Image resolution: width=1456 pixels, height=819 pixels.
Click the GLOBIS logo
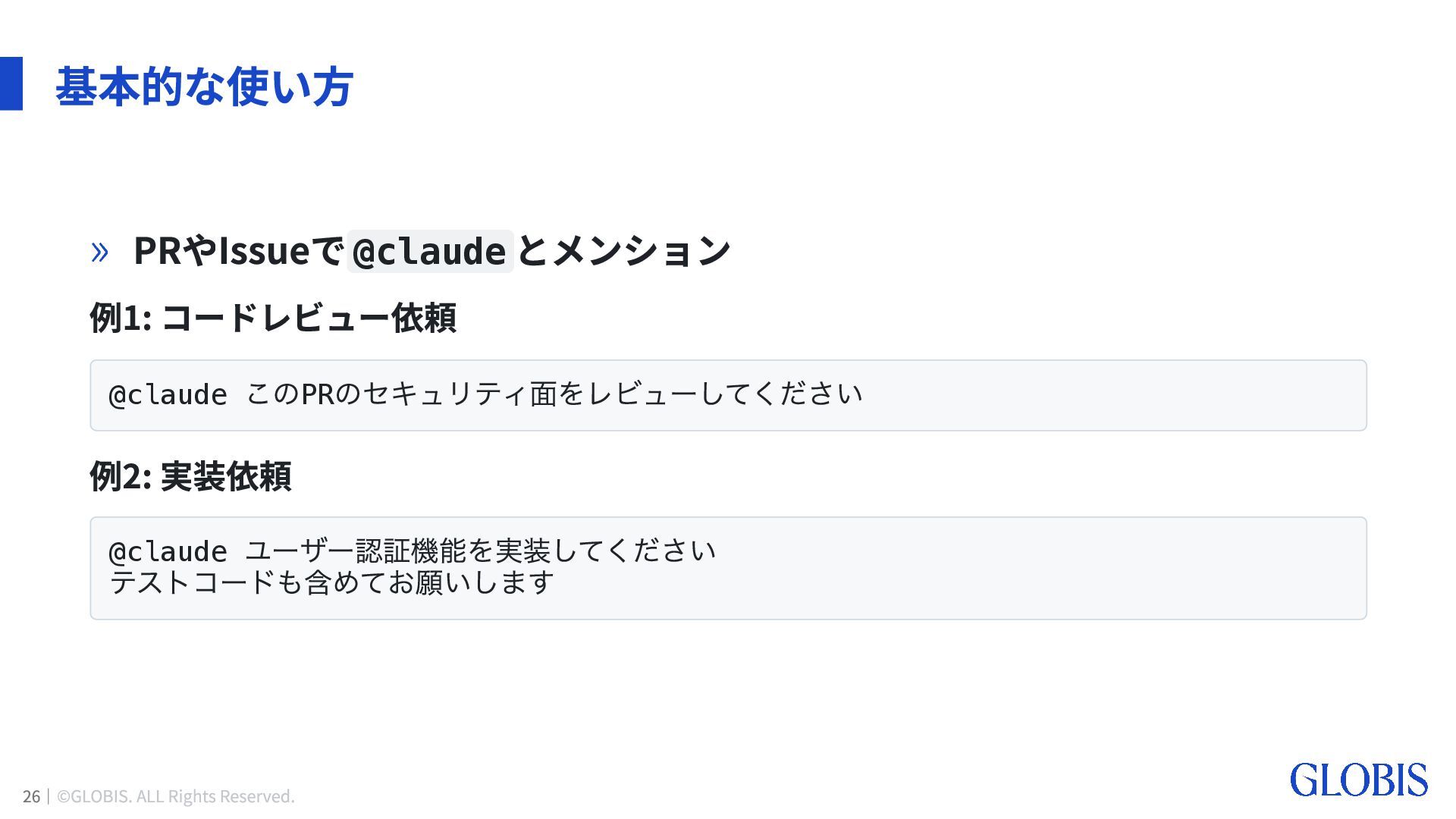point(1358,780)
